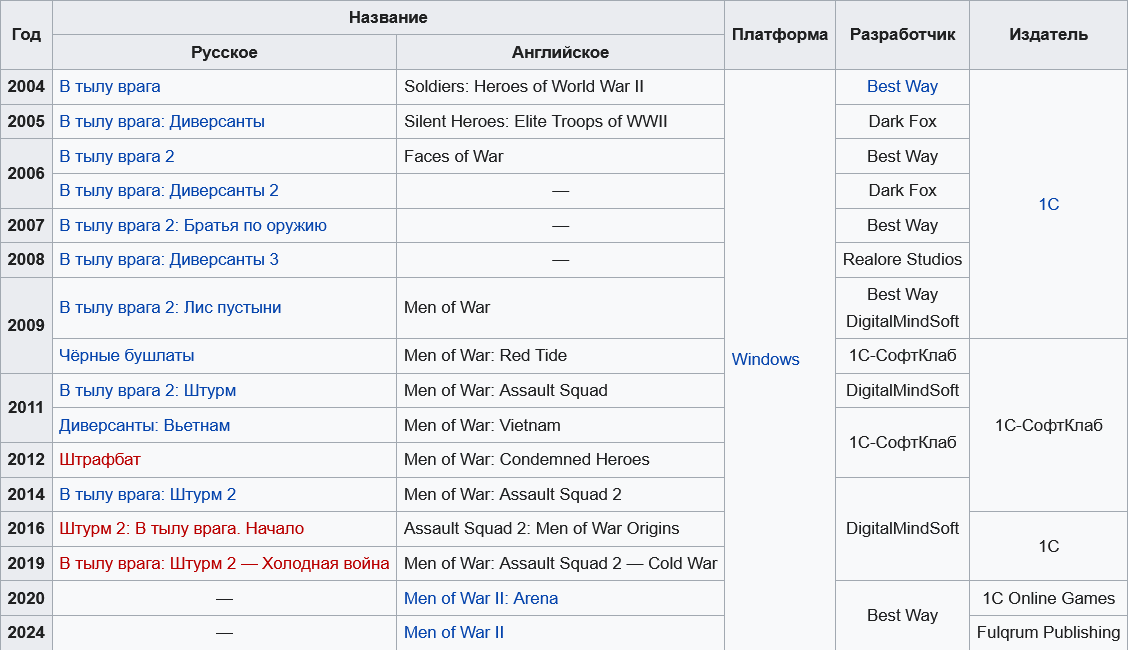Click the Best Way developer link
Image resolution: width=1128 pixels, height=650 pixels.
[x=902, y=87]
